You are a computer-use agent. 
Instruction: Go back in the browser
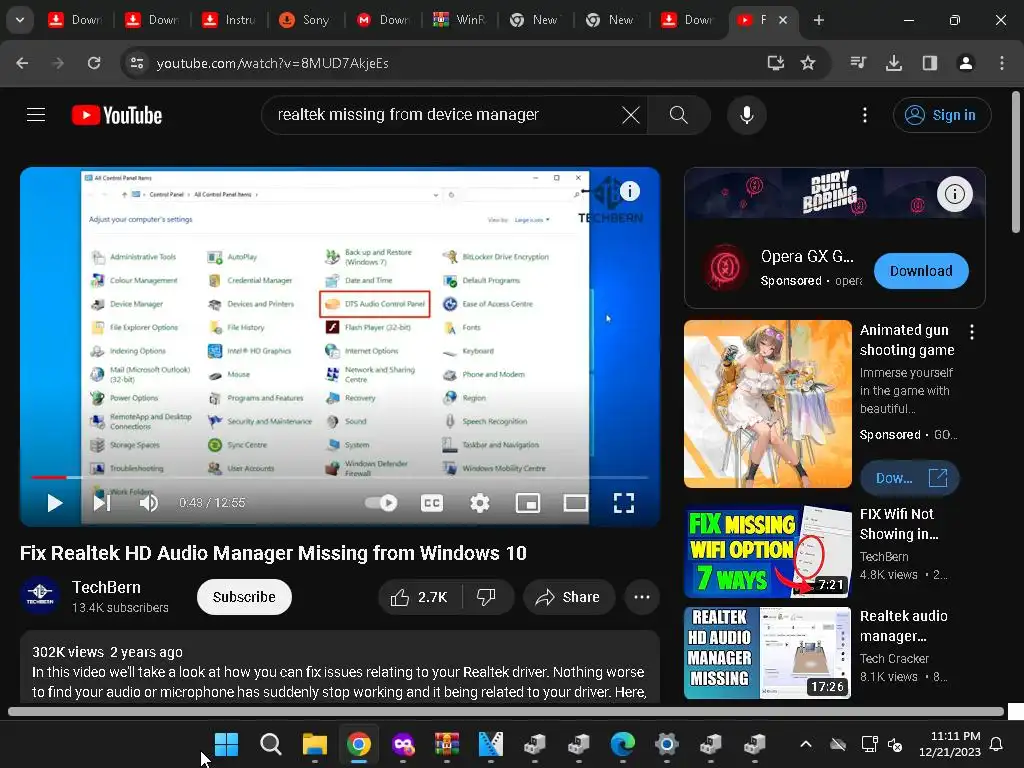point(22,63)
